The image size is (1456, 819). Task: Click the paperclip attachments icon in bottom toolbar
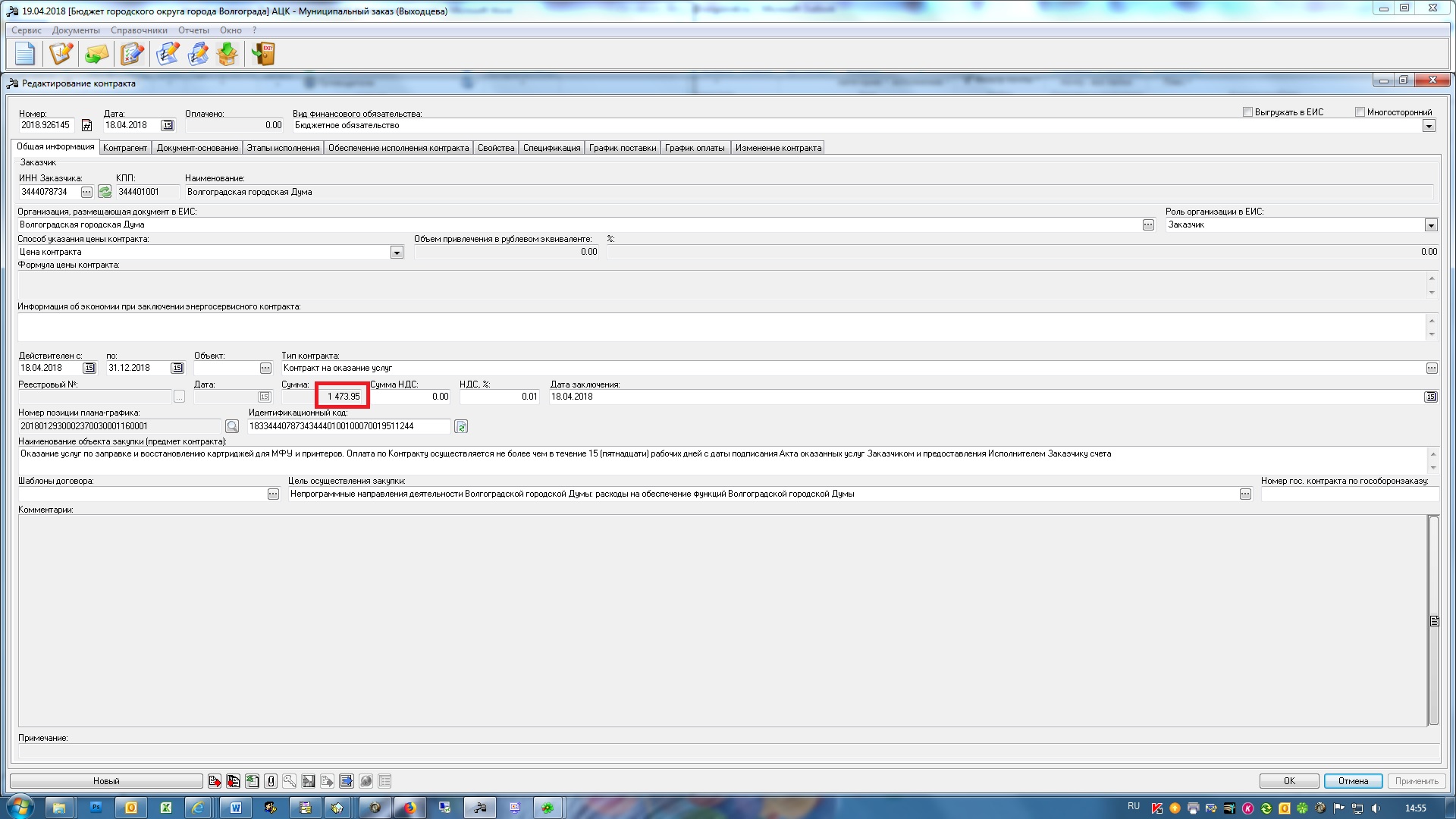click(271, 781)
